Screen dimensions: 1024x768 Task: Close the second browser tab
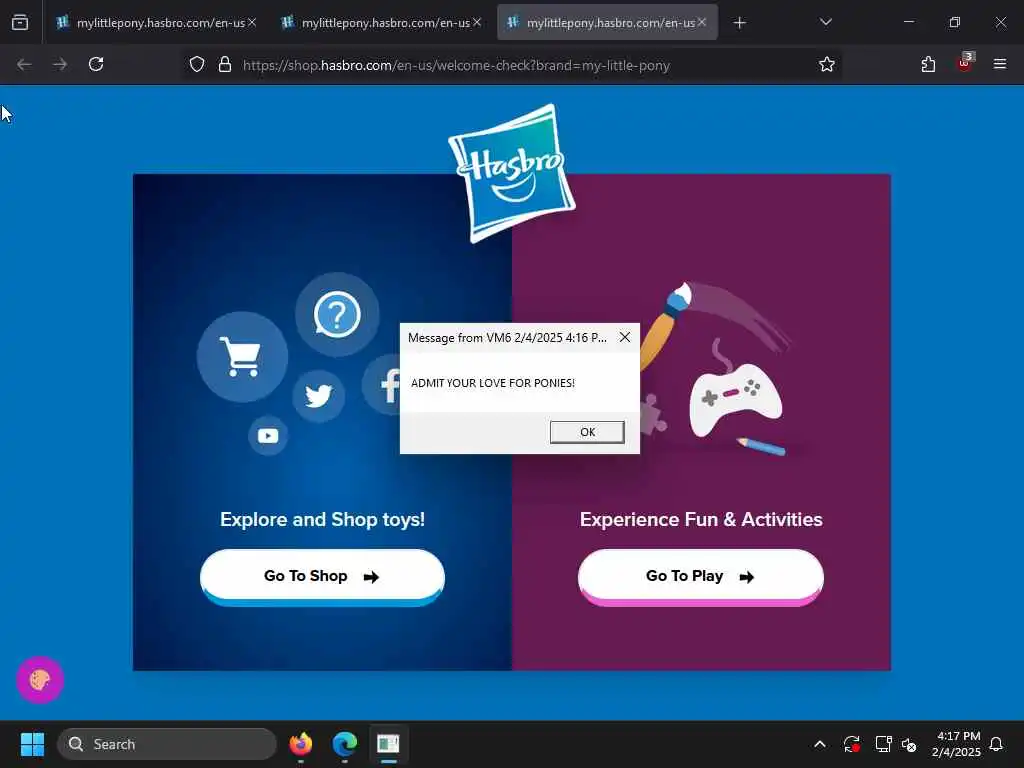click(x=477, y=22)
